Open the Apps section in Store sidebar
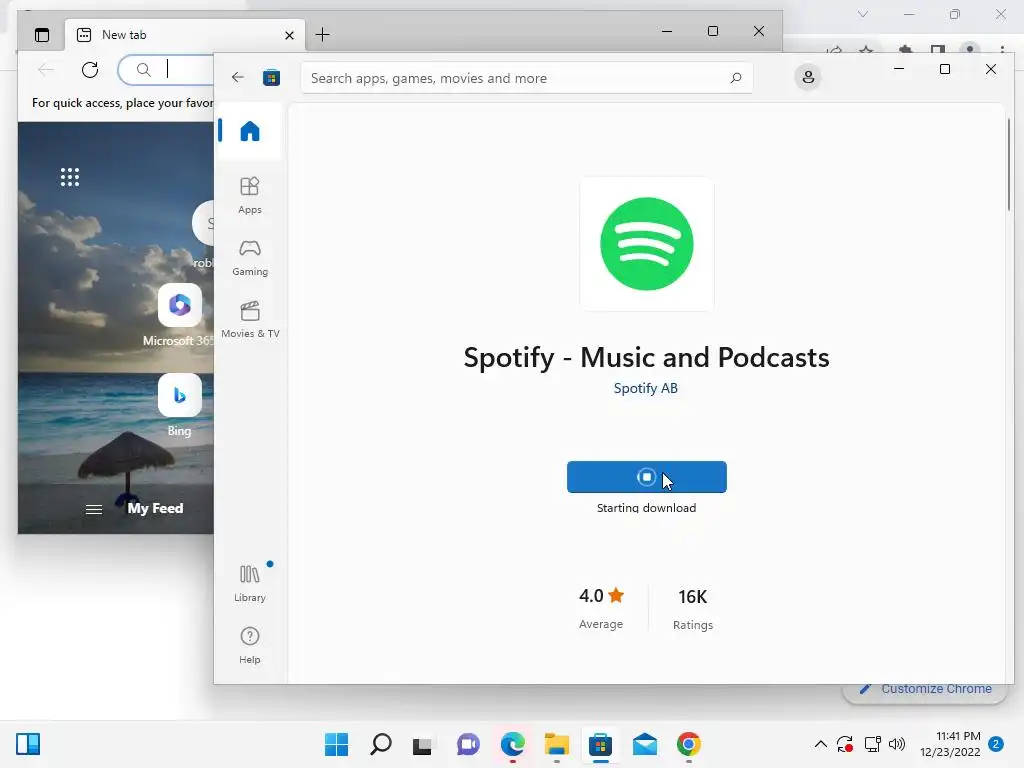The width and height of the screenshot is (1024, 768). coord(249,195)
